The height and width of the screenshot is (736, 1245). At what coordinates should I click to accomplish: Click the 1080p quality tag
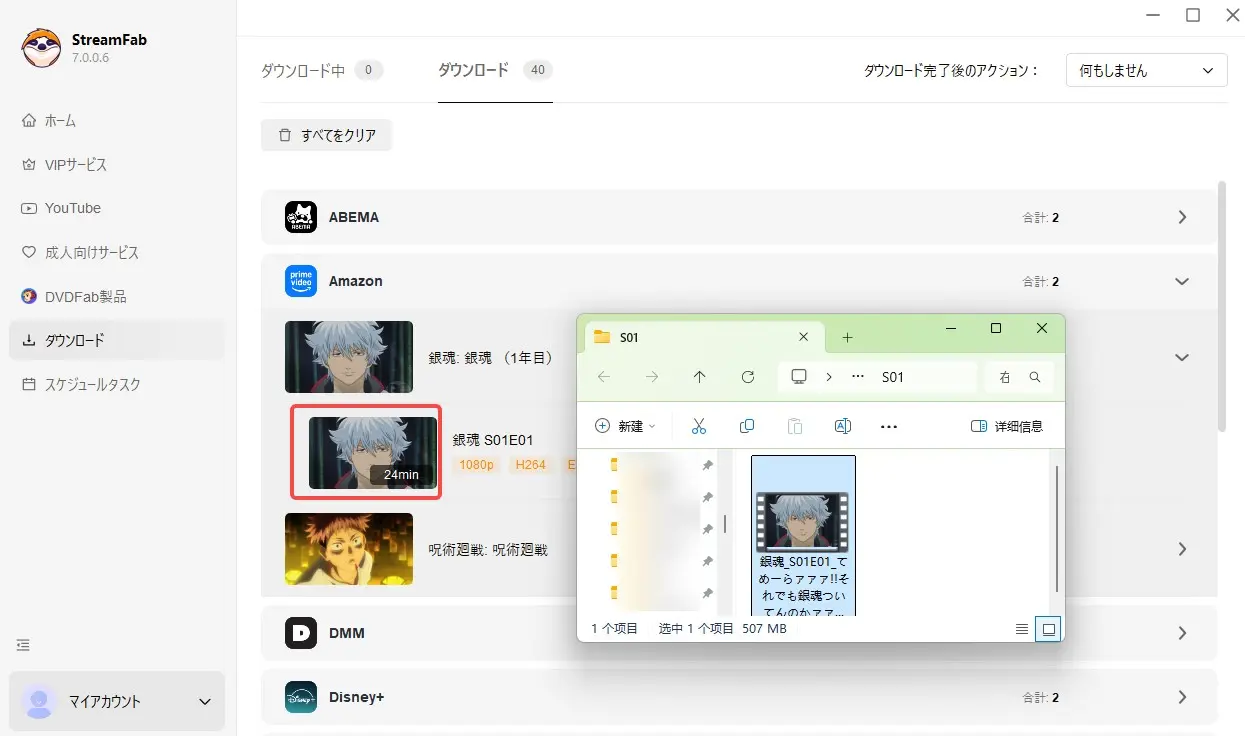coord(476,465)
